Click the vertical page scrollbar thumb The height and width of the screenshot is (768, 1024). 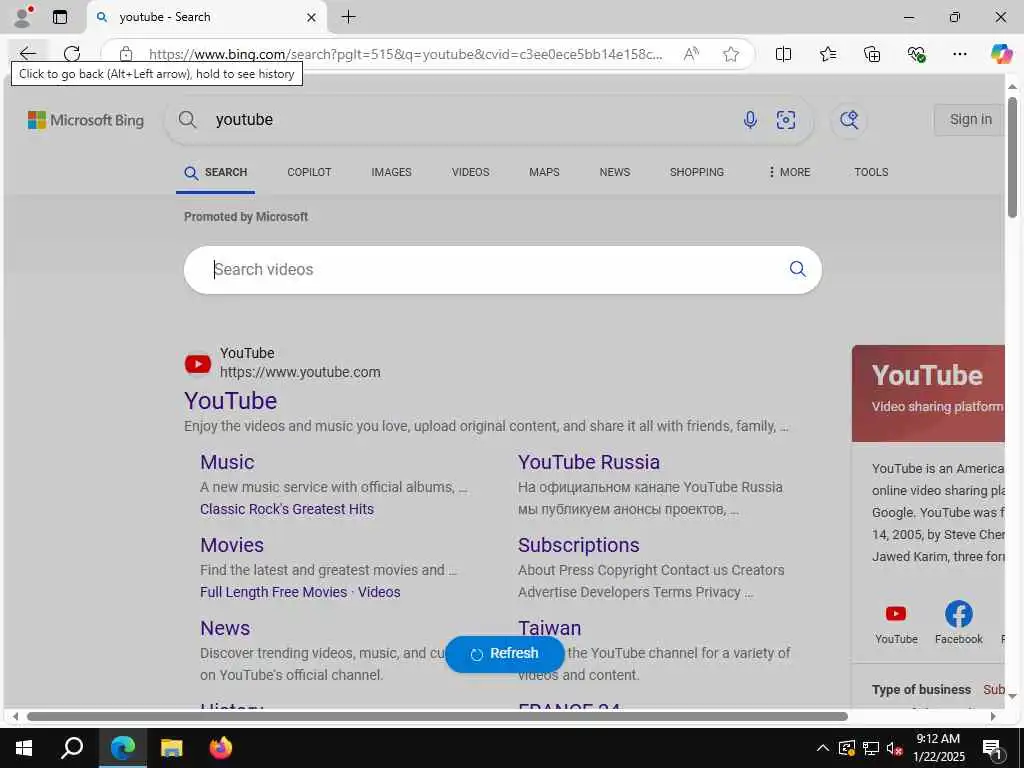click(x=1012, y=157)
